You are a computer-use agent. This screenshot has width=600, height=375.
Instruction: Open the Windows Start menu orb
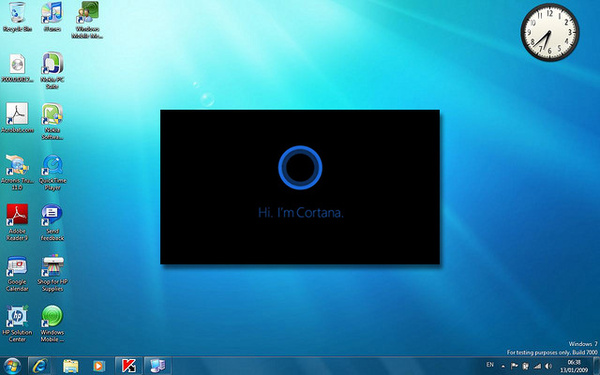point(12,366)
